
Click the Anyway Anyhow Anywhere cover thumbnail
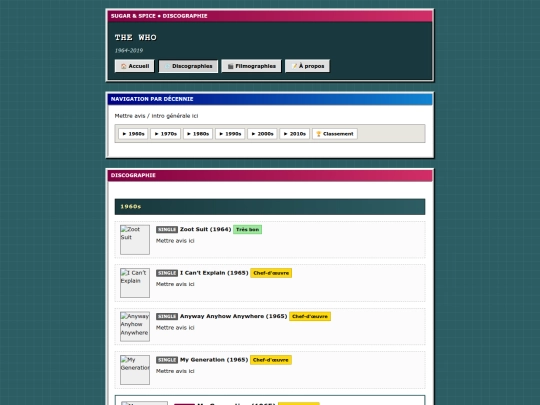(x=135, y=326)
